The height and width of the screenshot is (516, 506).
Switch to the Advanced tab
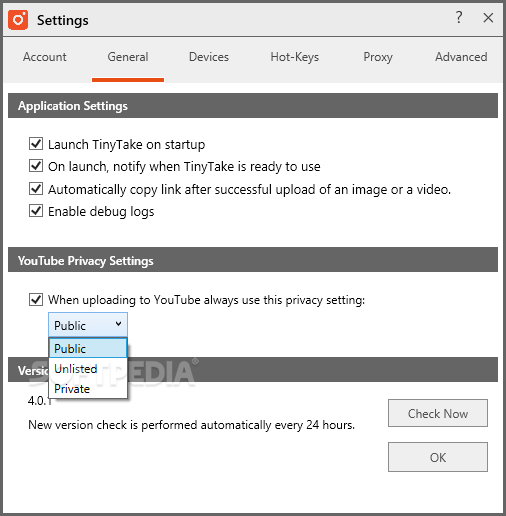(461, 57)
